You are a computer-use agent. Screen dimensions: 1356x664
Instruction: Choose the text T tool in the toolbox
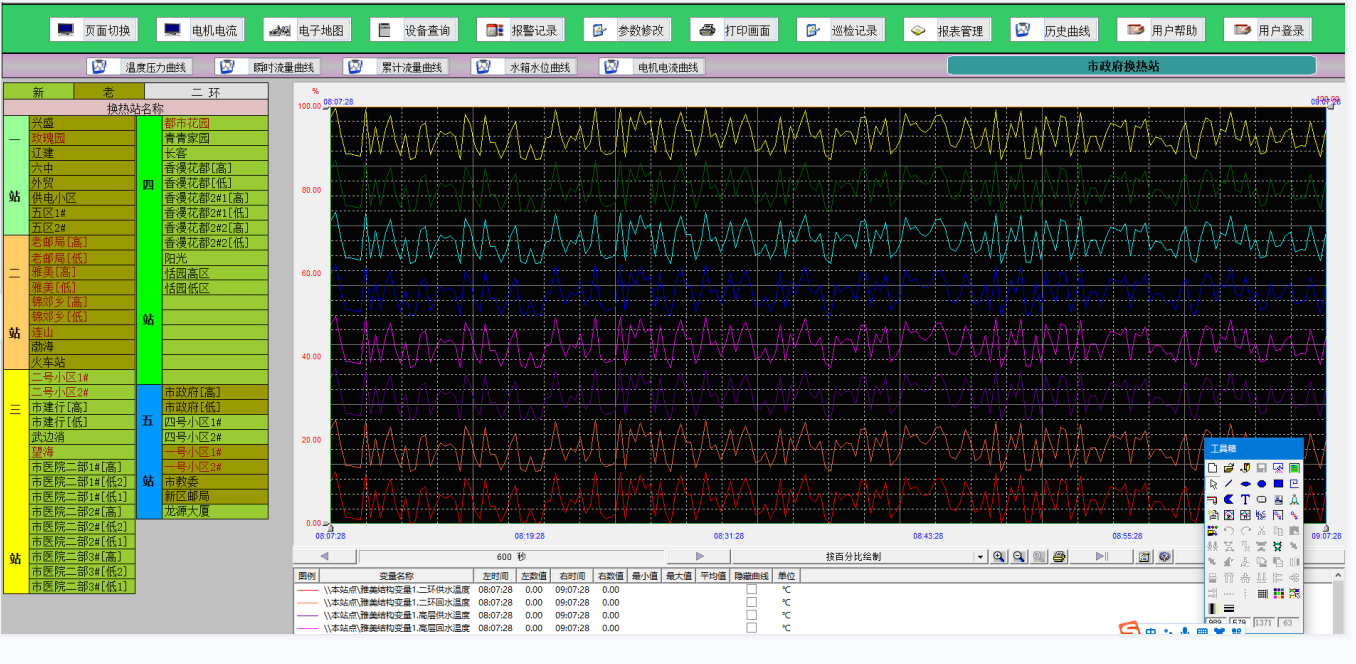[x=1245, y=500]
